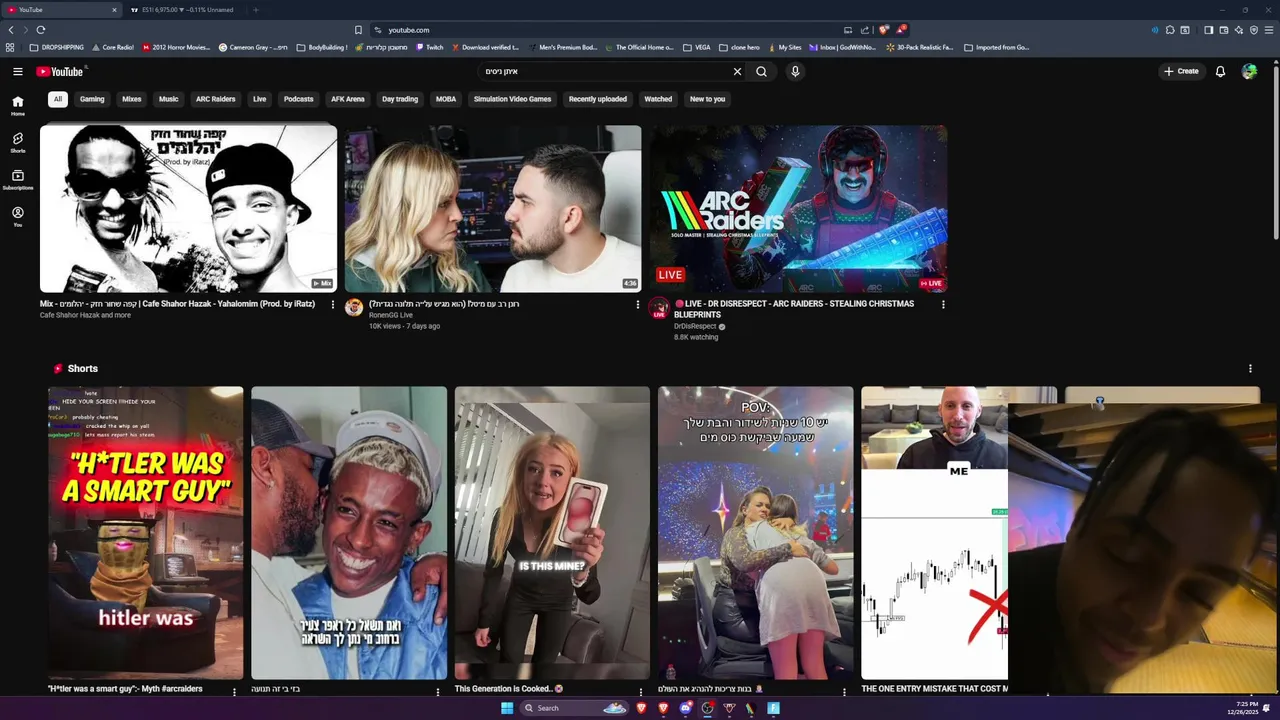Open the ARC Raiders live thumbnail
Screen dimensions: 1280x720
(798, 208)
